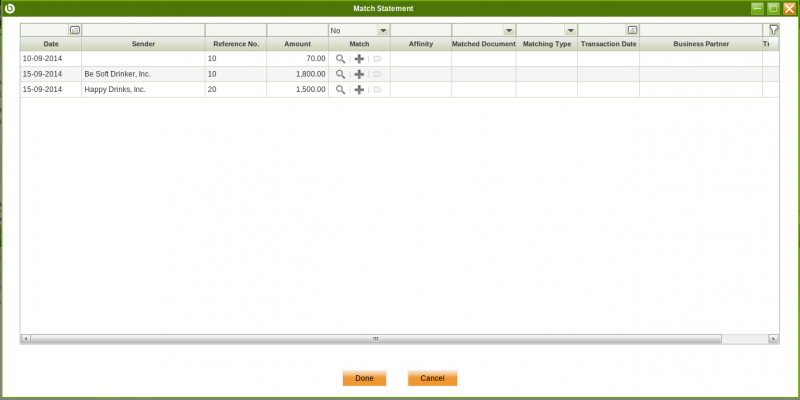The height and width of the screenshot is (400, 800).
Task: Click the Openbravo logo in the title bar
Action: 9,8
